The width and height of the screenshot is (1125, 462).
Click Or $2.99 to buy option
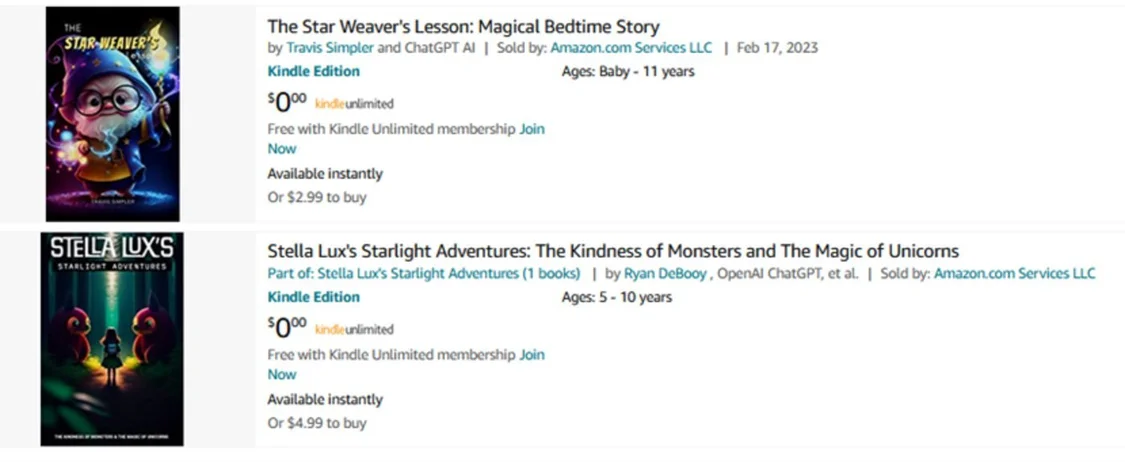click(316, 197)
